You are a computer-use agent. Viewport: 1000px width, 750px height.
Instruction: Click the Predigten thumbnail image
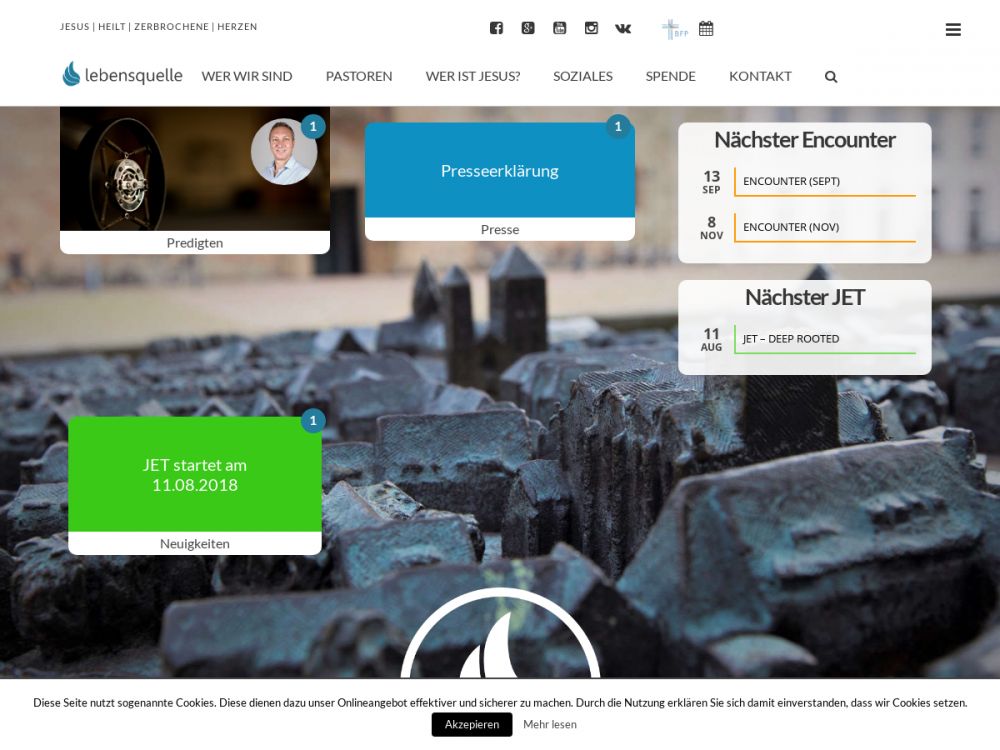[195, 169]
